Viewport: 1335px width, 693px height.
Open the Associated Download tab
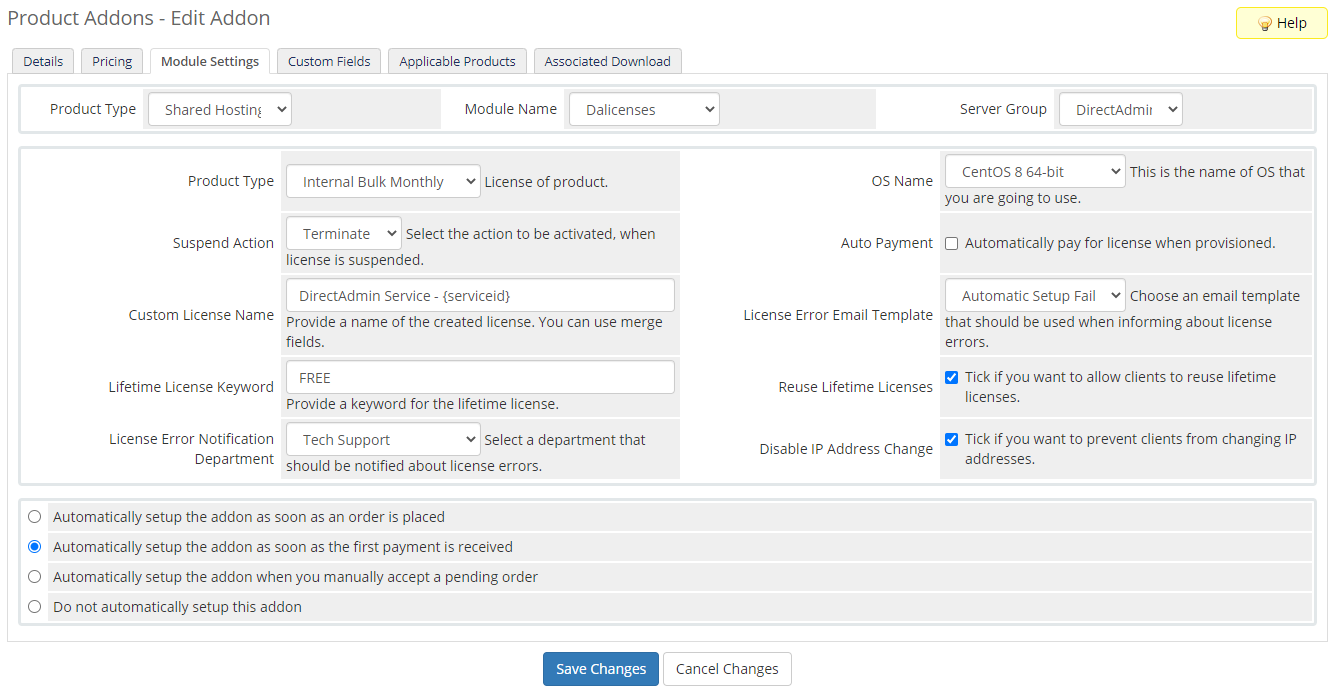(x=607, y=61)
